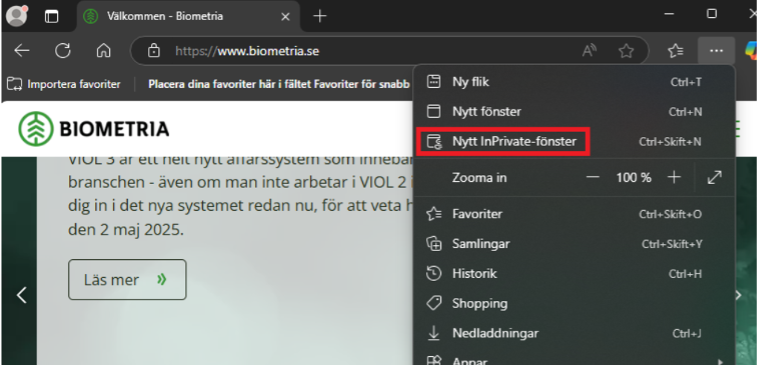Decrease zoom with the minus button

pyautogui.click(x=593, y=177)
